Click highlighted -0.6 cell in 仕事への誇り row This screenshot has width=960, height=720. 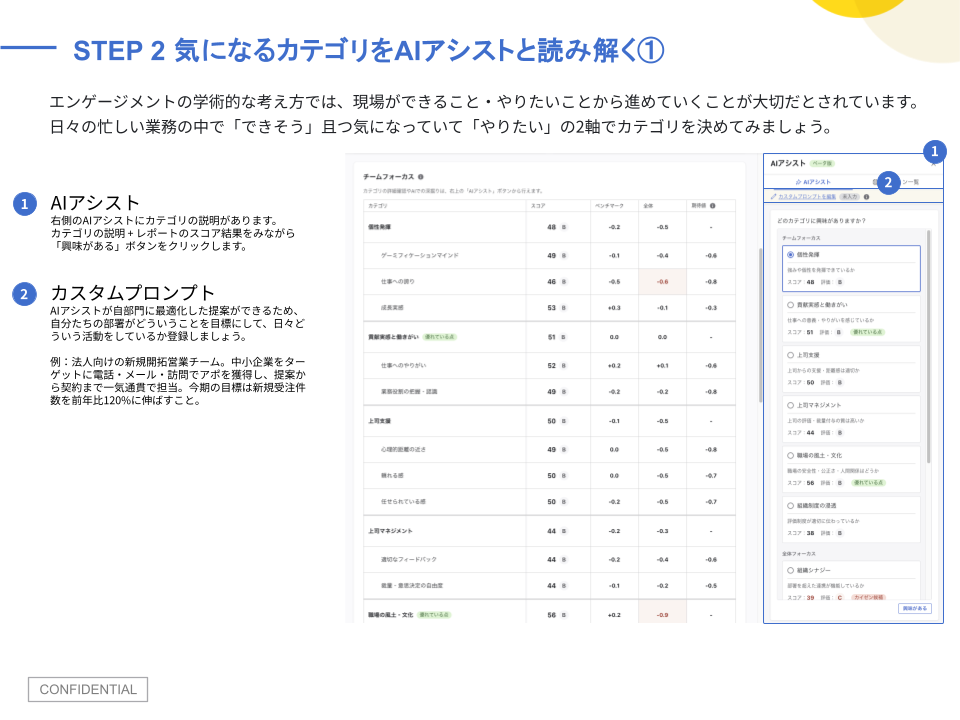[x=662, y=282]
